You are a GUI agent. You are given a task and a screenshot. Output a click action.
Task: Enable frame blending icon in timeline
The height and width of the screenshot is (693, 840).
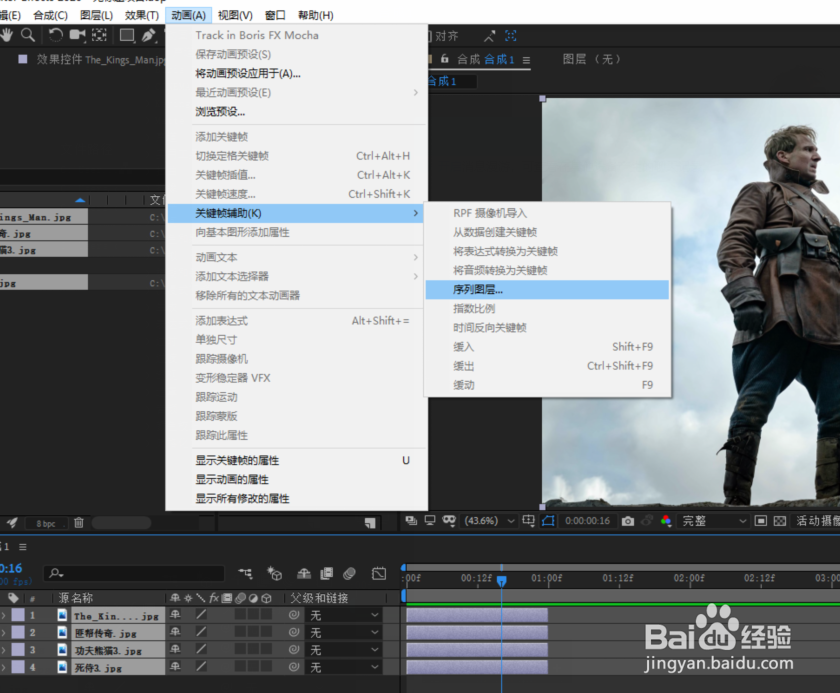click(326, 574)
